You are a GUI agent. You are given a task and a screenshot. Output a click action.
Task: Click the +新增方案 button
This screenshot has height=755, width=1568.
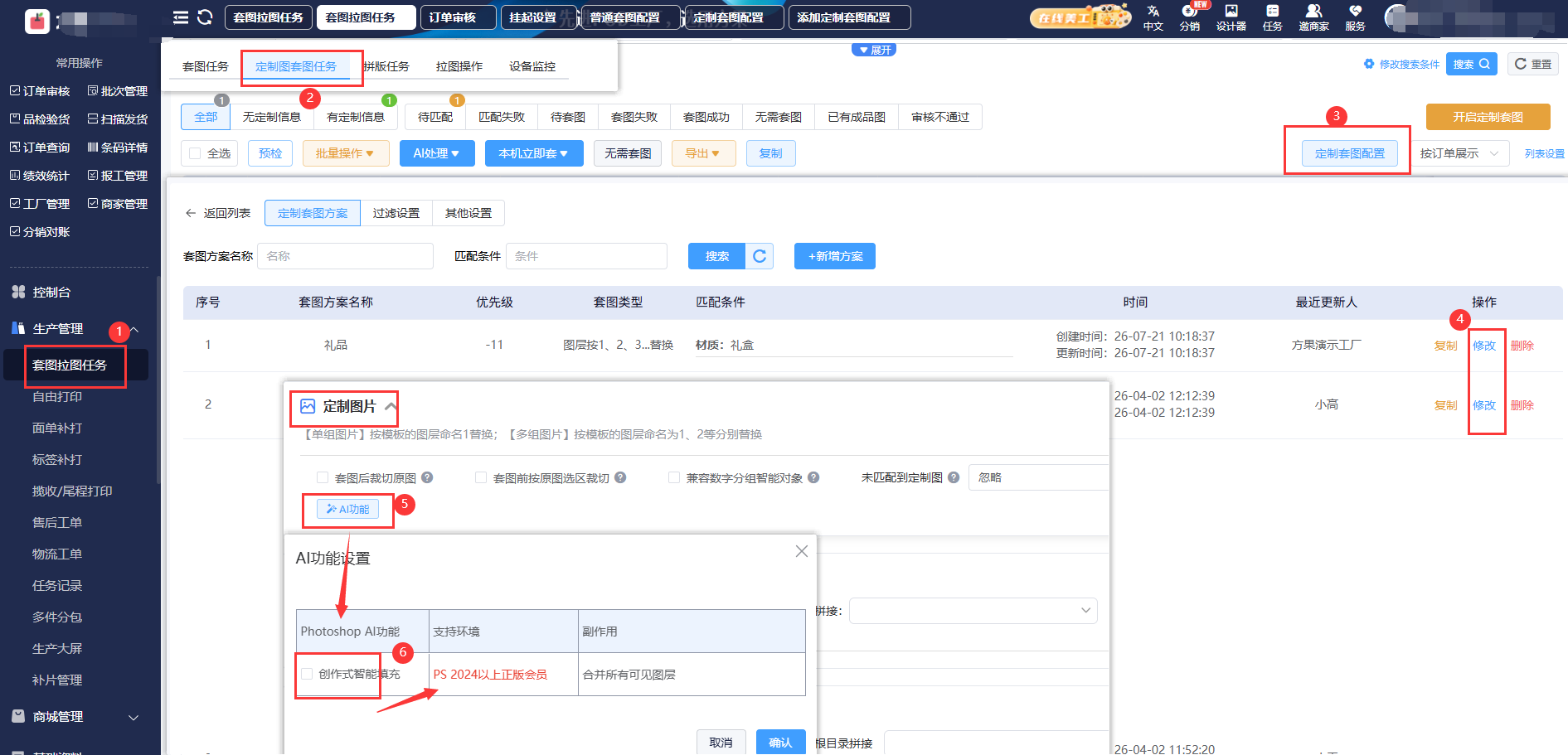click(x=835, y=256)
